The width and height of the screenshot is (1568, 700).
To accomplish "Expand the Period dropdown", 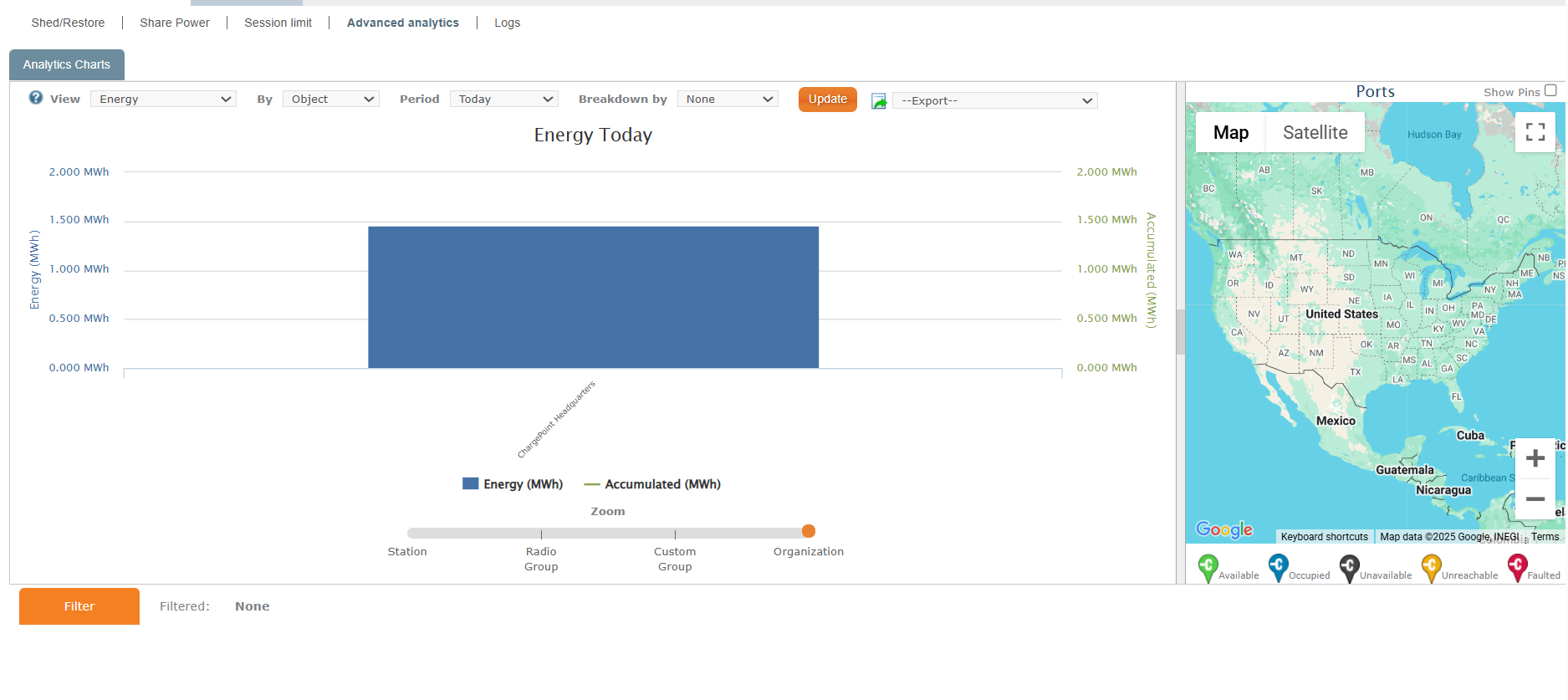I will [504, 100].
